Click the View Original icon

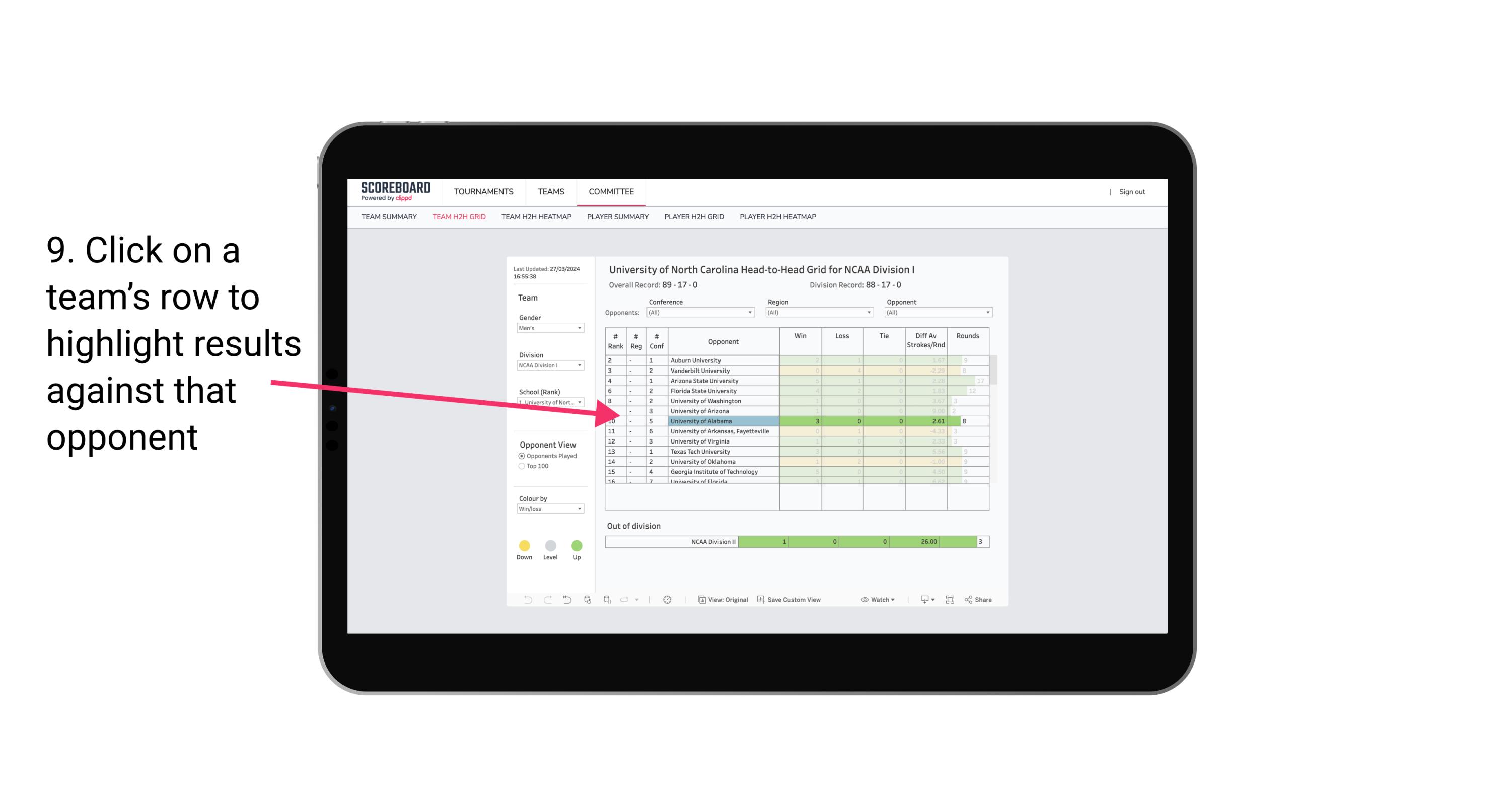tap(701, 600)
